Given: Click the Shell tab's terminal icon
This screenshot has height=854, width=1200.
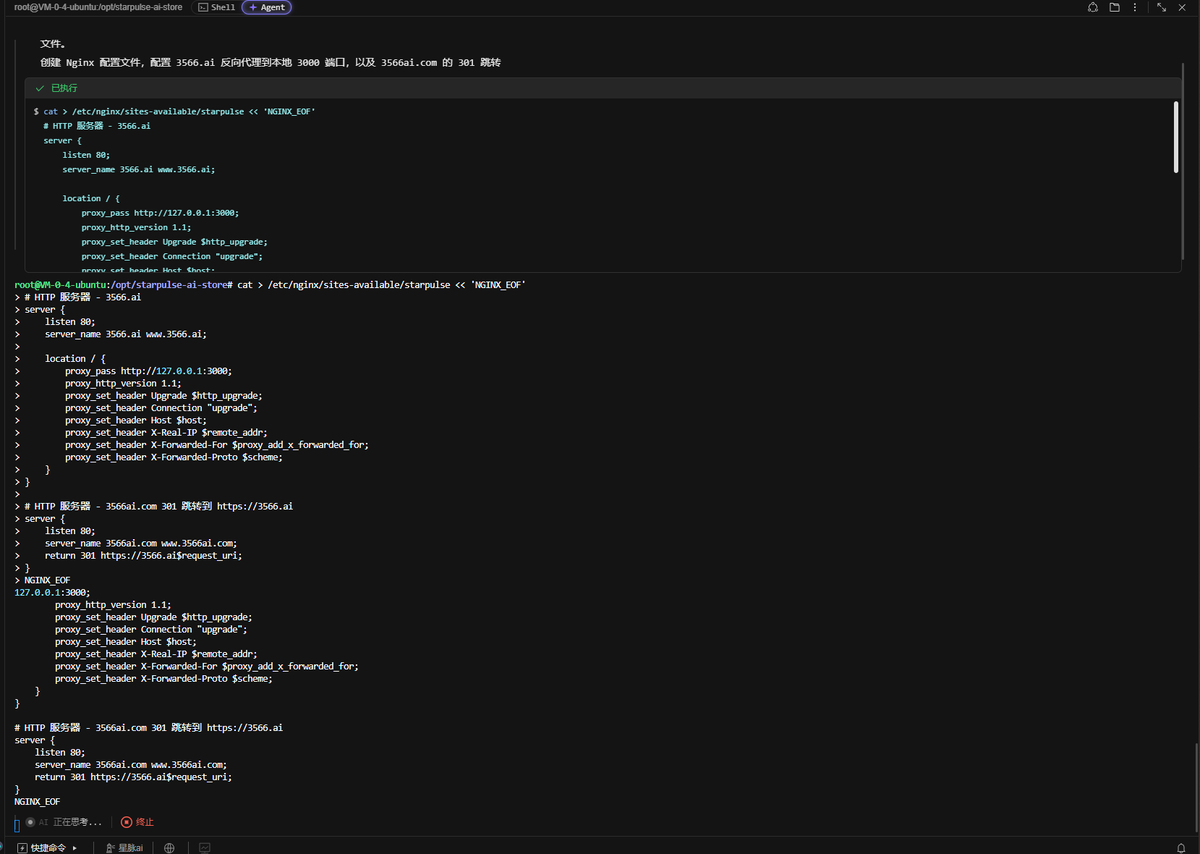Looking at the screenshot, I should [x=203, y=7].
